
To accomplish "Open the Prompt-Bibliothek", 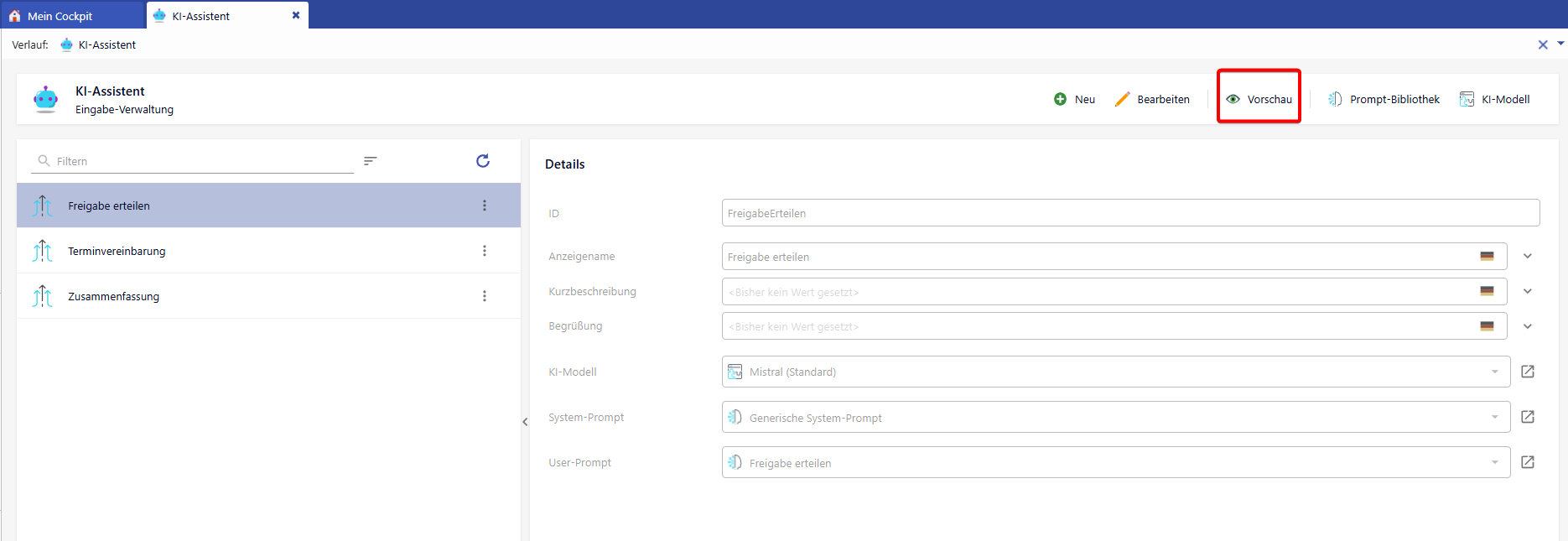I will [x=1384, y=99].
